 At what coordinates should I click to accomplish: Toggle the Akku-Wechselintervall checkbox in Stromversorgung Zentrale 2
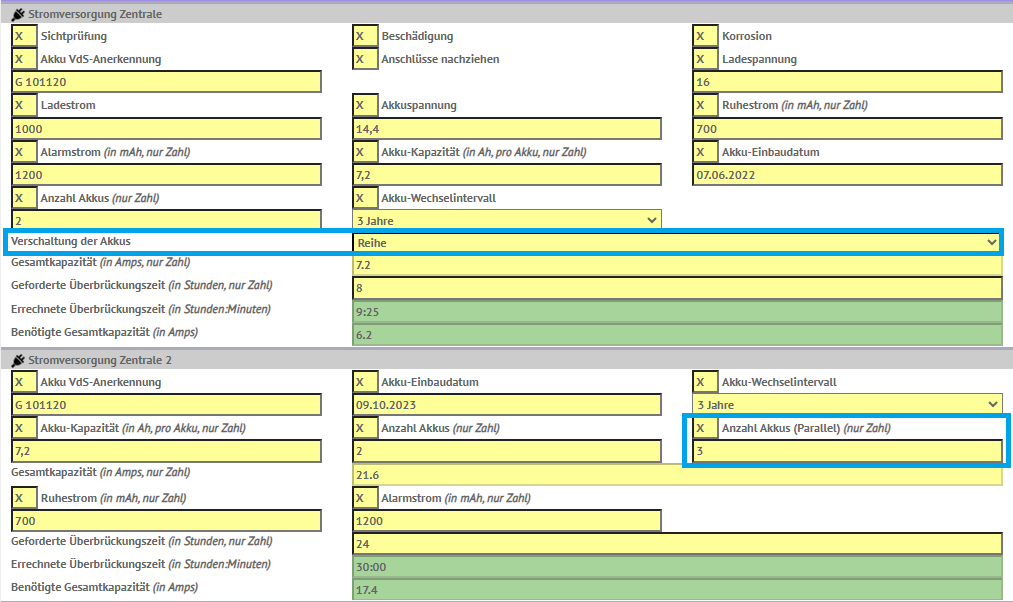[x=705, y=382]
